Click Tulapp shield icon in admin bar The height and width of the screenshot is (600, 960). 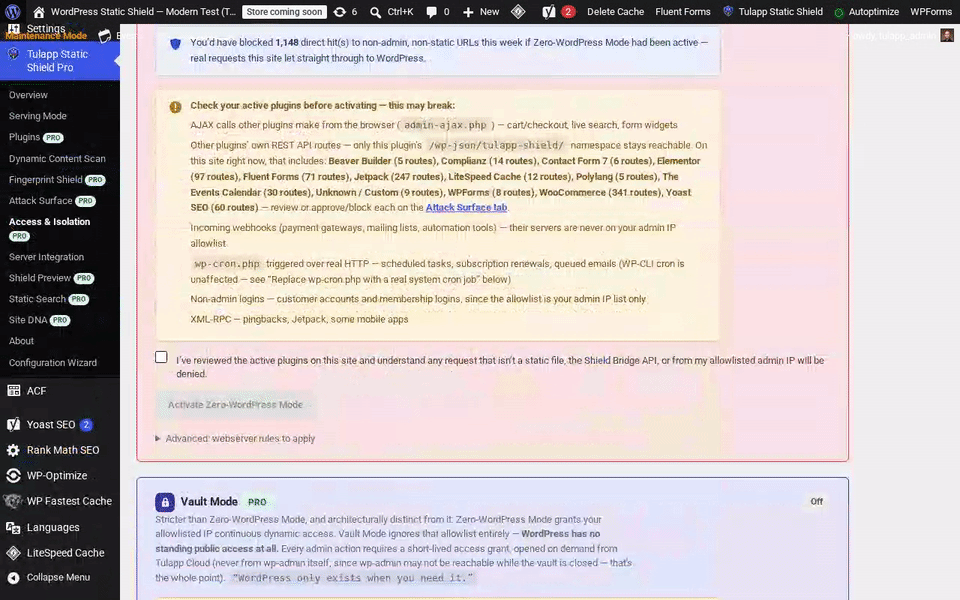(728, 11)
